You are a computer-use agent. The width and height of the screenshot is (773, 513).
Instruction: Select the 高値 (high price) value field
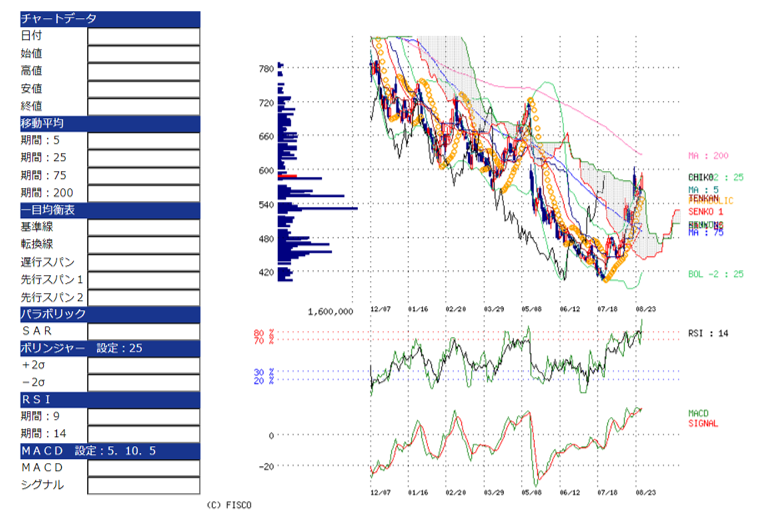[143, 71]
